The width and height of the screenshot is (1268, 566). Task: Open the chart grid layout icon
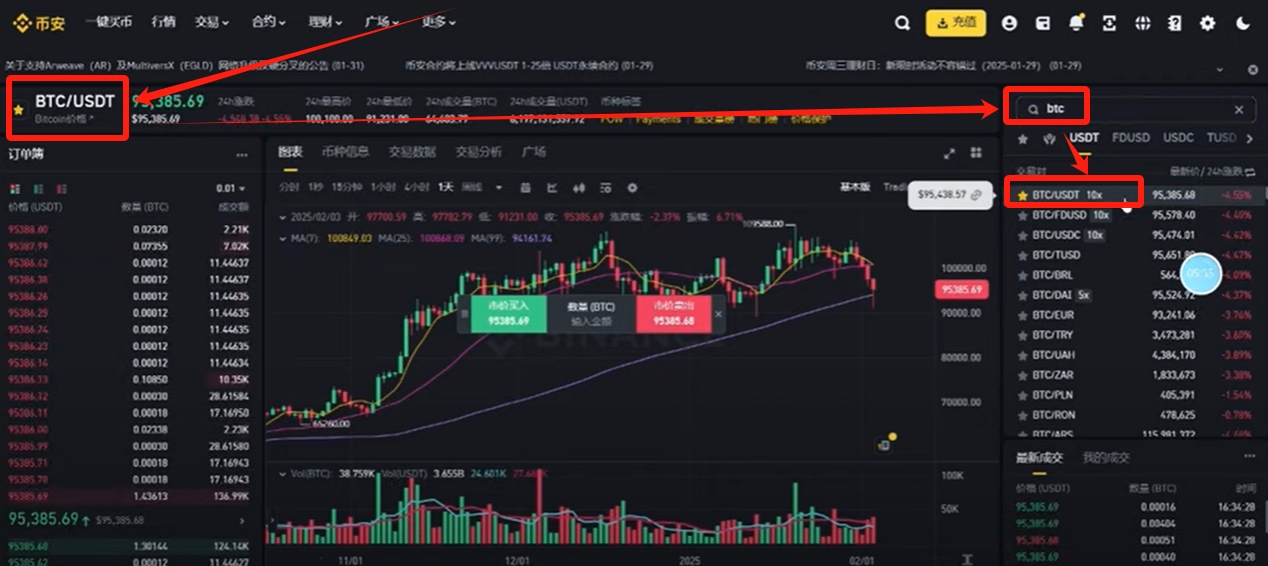(977, 153)
